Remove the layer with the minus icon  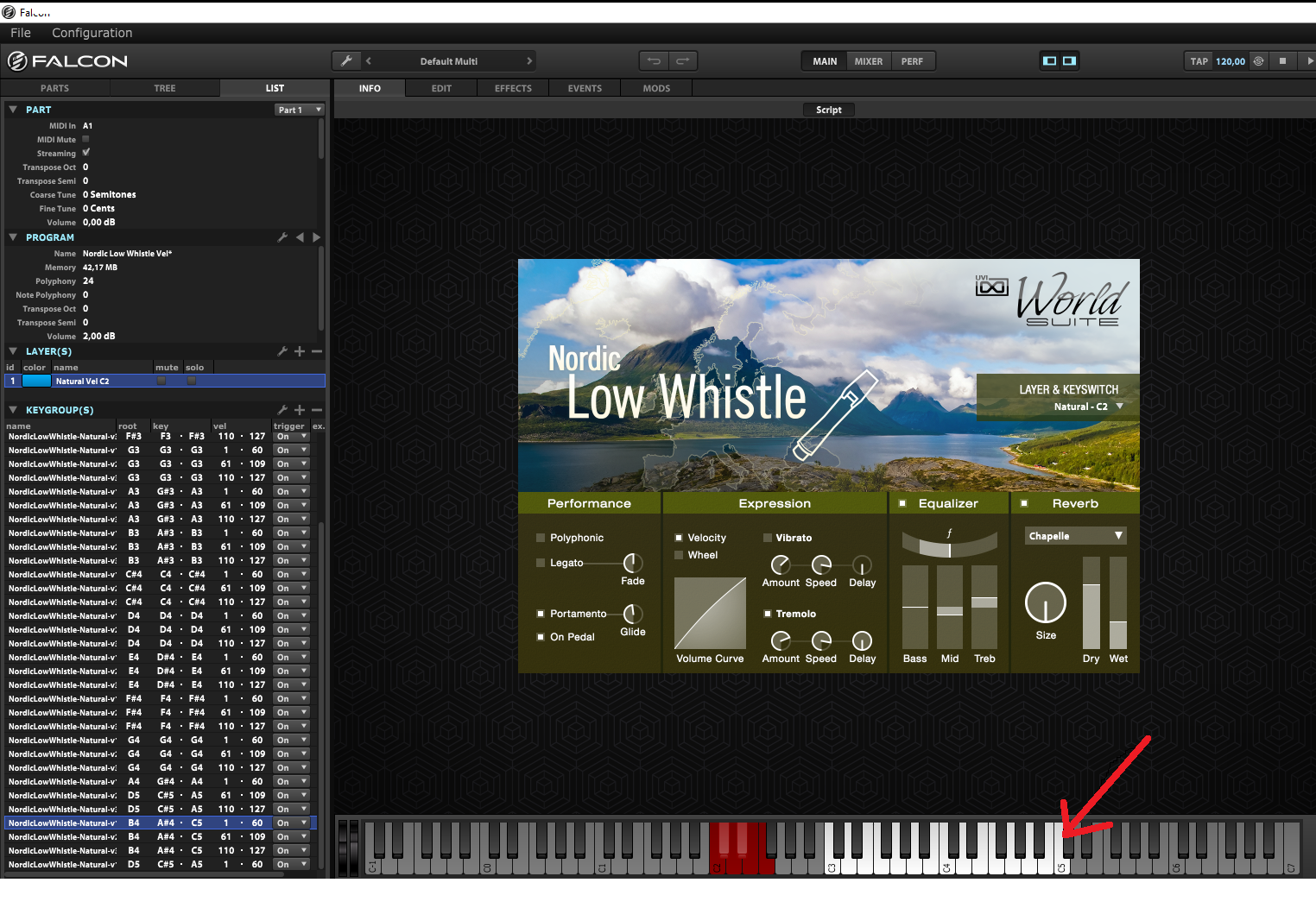coord(317,351)
